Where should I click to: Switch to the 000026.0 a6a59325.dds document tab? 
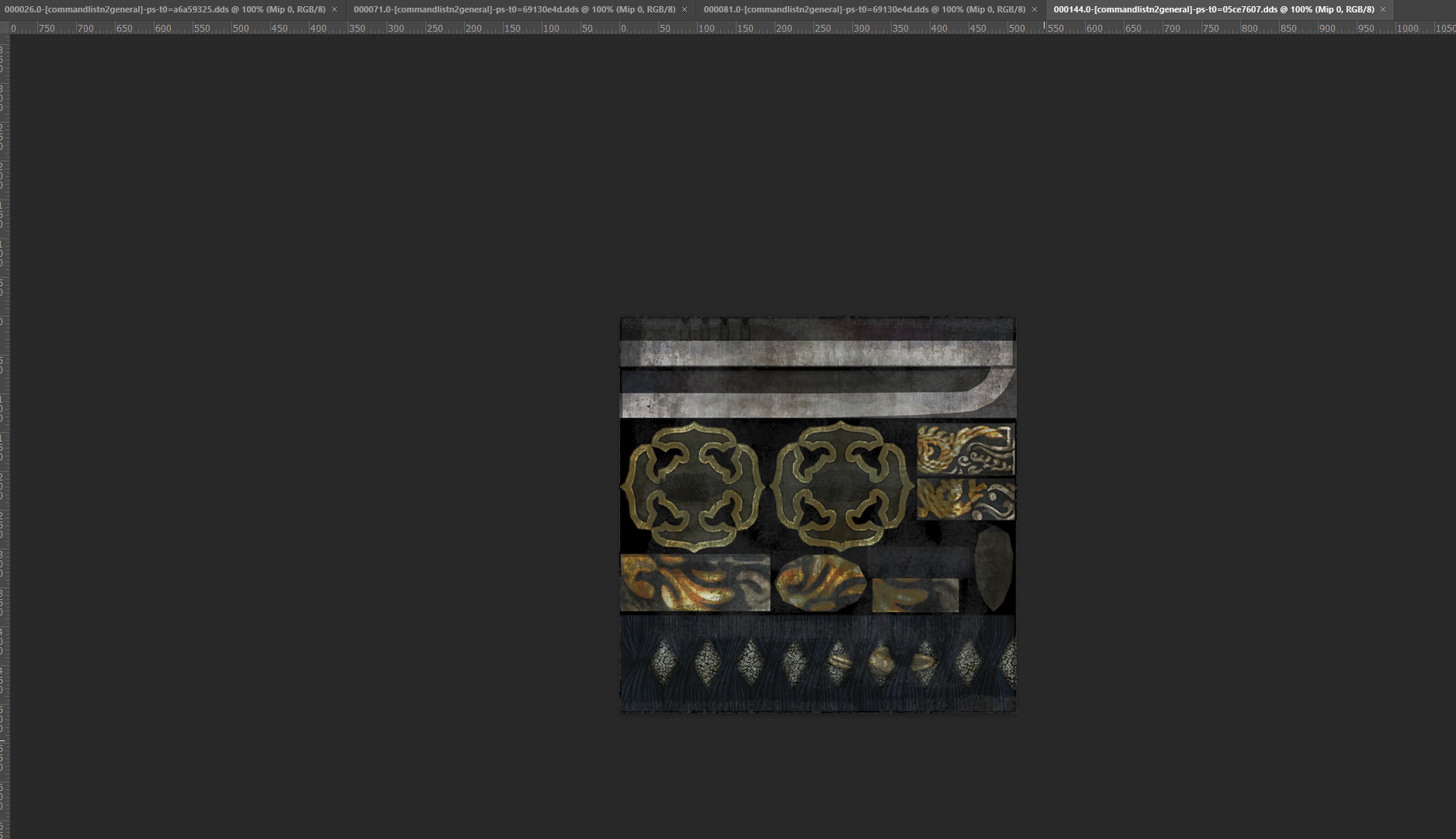point(165,9)
